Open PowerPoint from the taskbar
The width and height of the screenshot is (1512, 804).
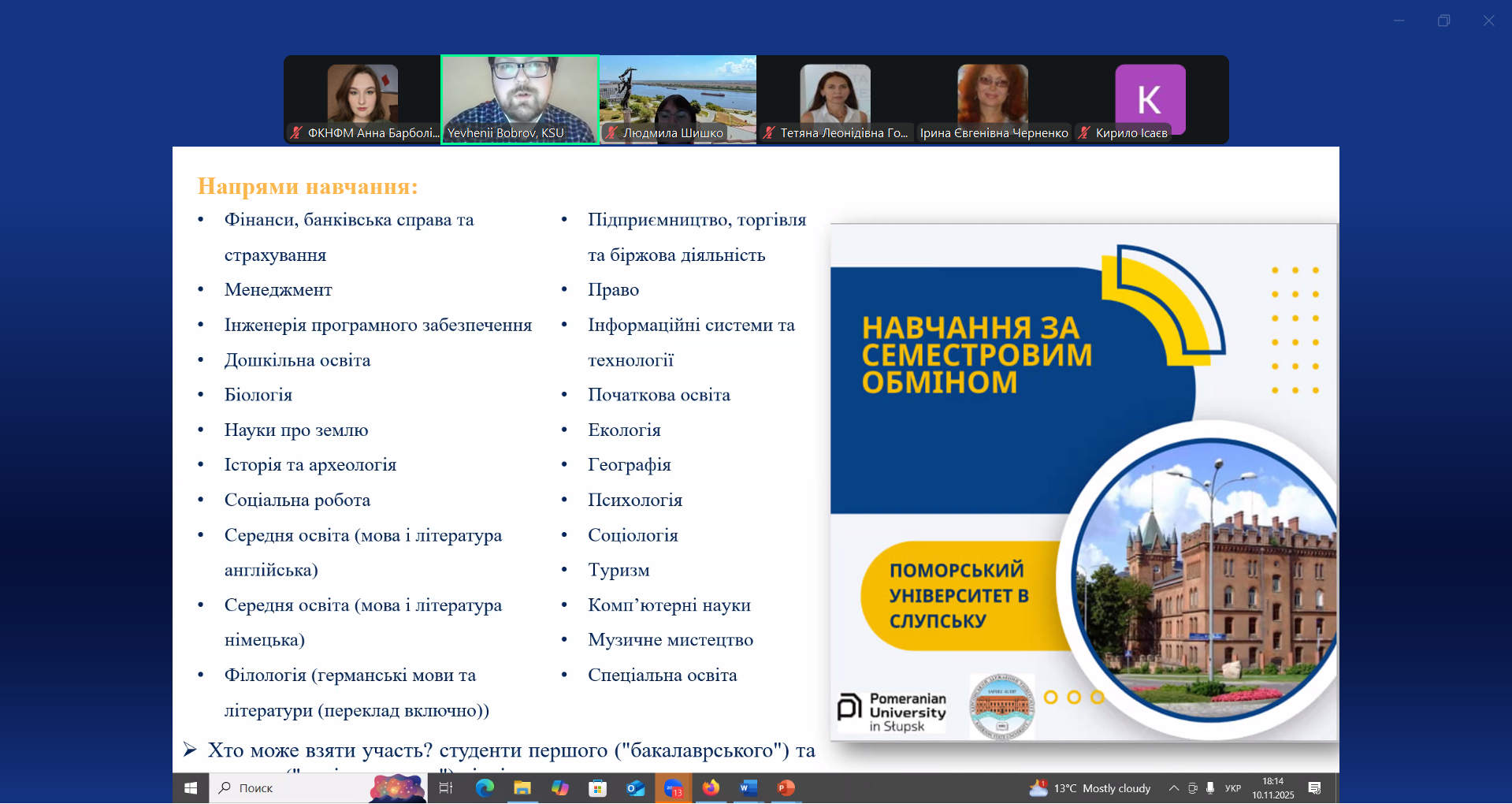pos(786,787)
